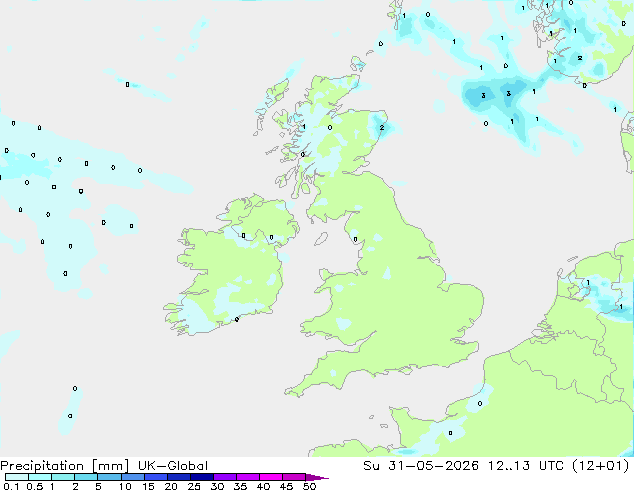Choose the 15–20 mm legend swatch

click(155, 477)
